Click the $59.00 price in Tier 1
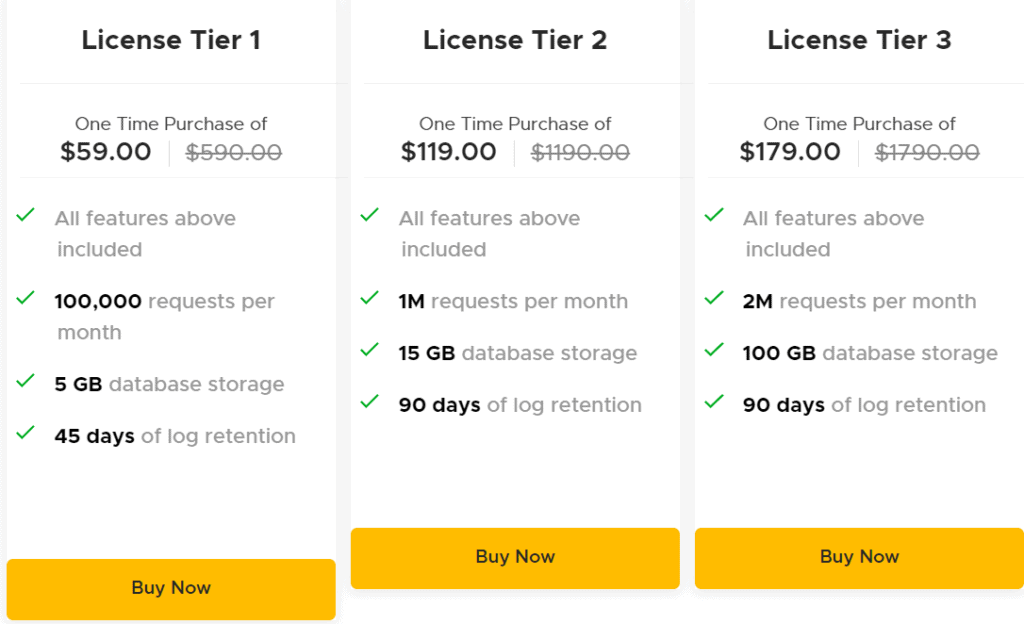Screen dimensions: 1024x624 [106, 152]
